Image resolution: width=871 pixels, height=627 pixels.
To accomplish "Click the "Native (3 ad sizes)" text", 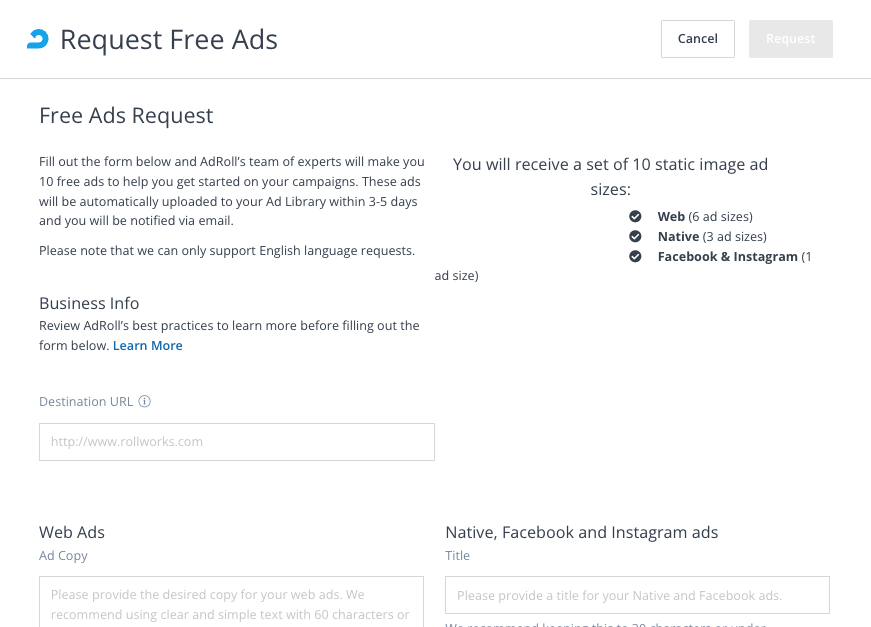I will [x=711, y=237].
